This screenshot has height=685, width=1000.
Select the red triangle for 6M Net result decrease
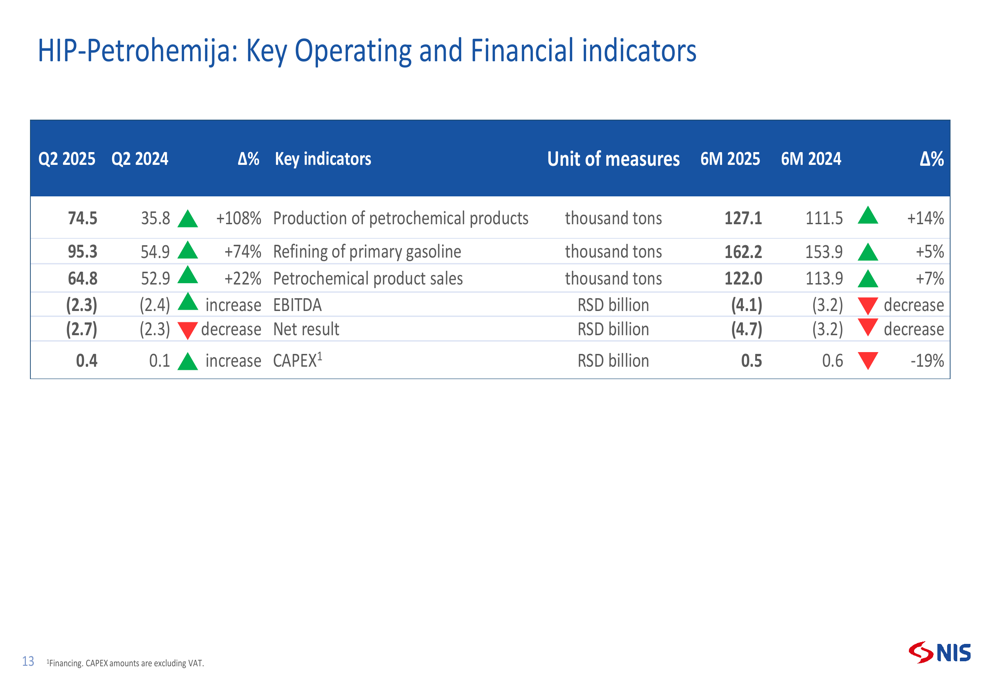[x=868, y=328]
